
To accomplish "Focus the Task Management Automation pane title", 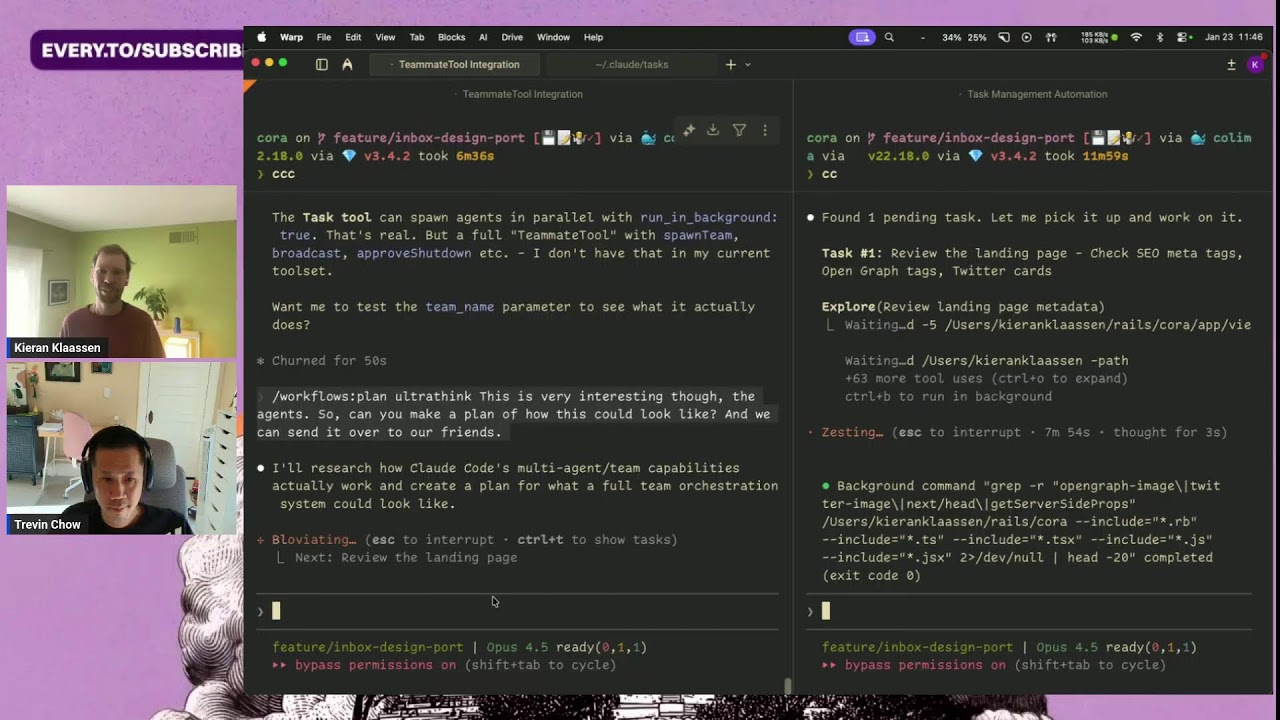I will pyautogui.click(x=1037, y=94).
